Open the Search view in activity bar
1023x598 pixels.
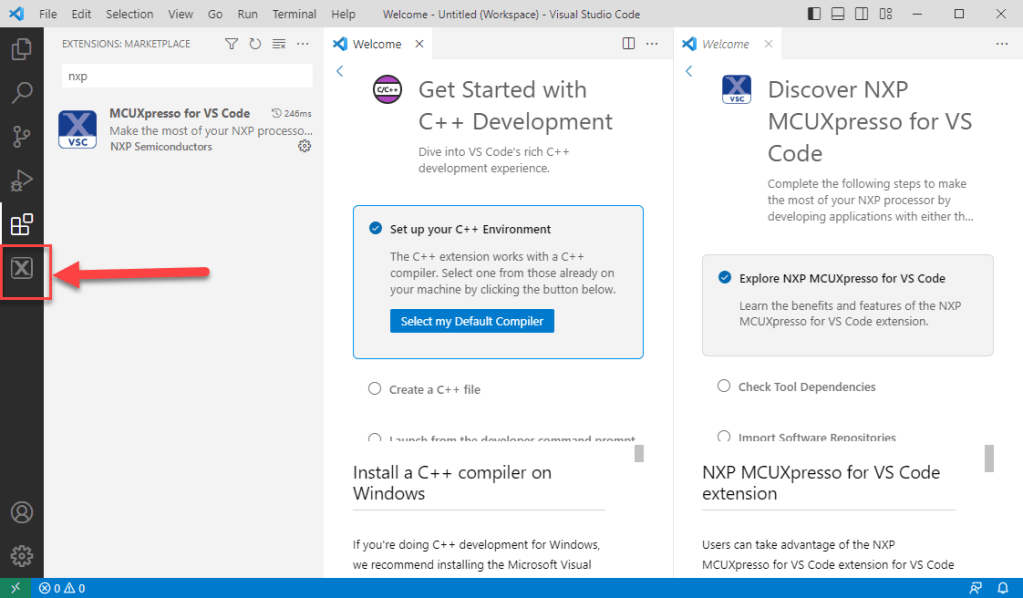[21, 93]
